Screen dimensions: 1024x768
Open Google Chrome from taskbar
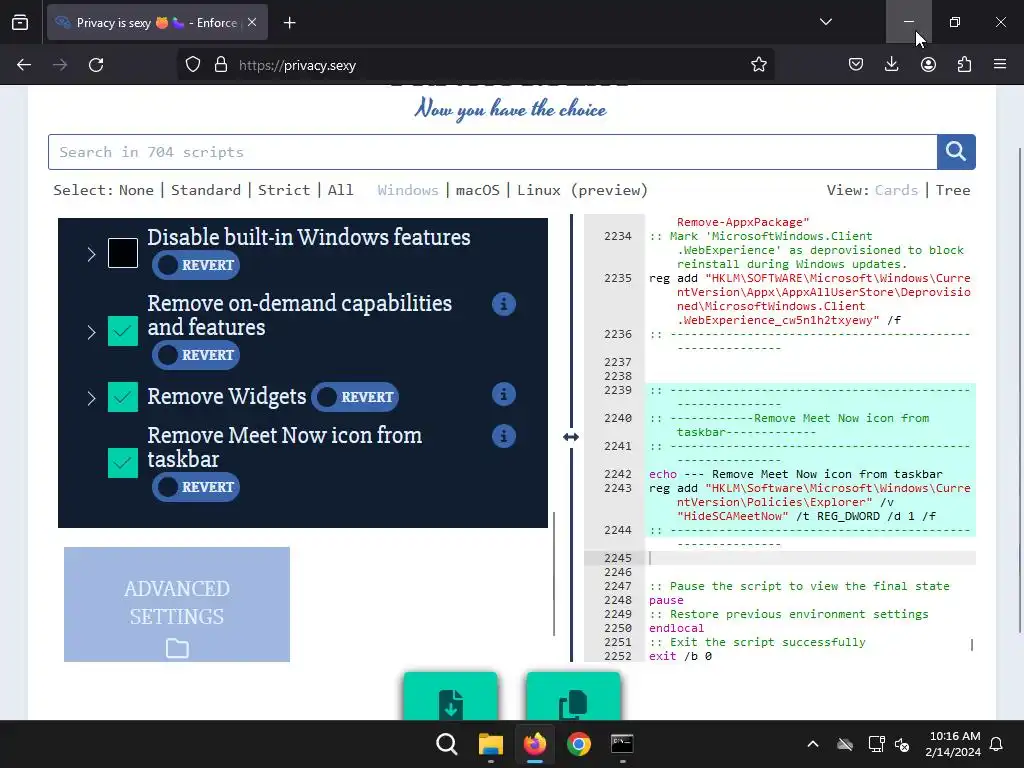tap(579, 744)
